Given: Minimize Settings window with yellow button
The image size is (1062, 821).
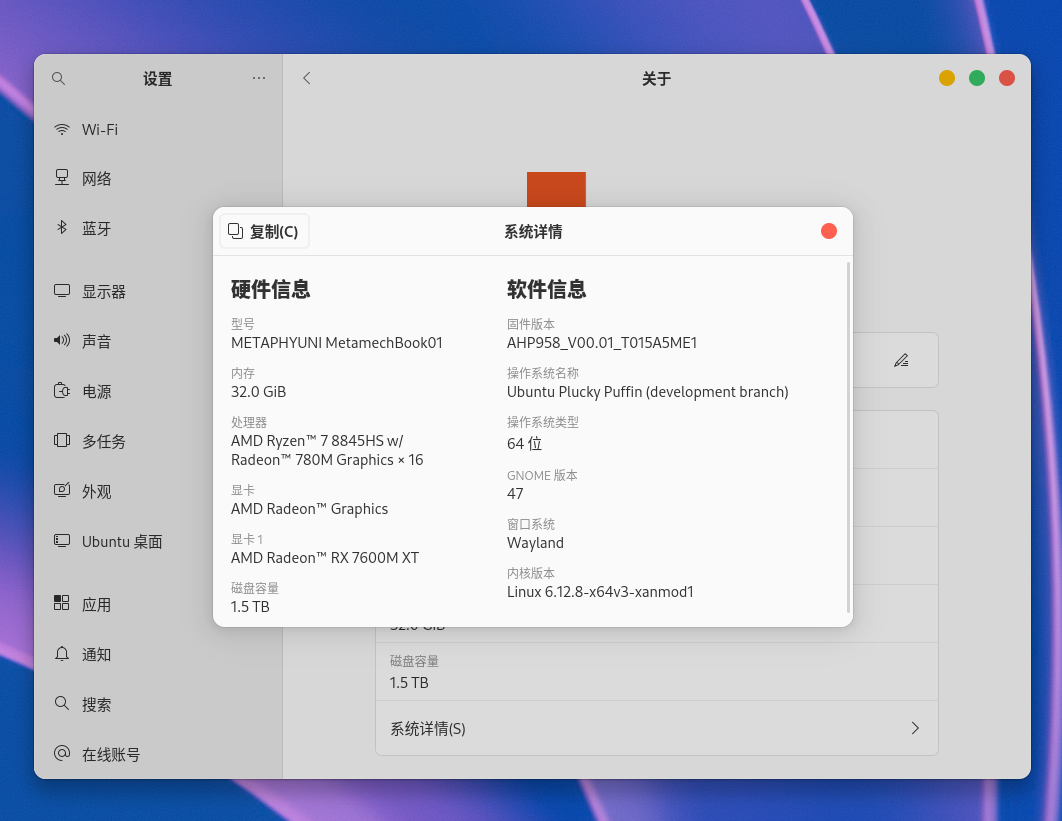Looking at the screenshot, I should [947, 79].
